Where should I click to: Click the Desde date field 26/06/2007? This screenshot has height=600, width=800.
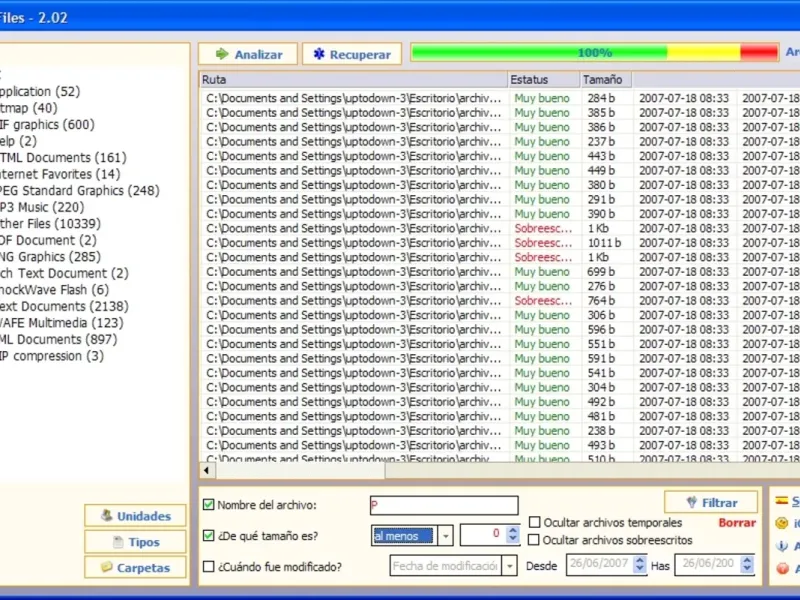pos(600,564)
